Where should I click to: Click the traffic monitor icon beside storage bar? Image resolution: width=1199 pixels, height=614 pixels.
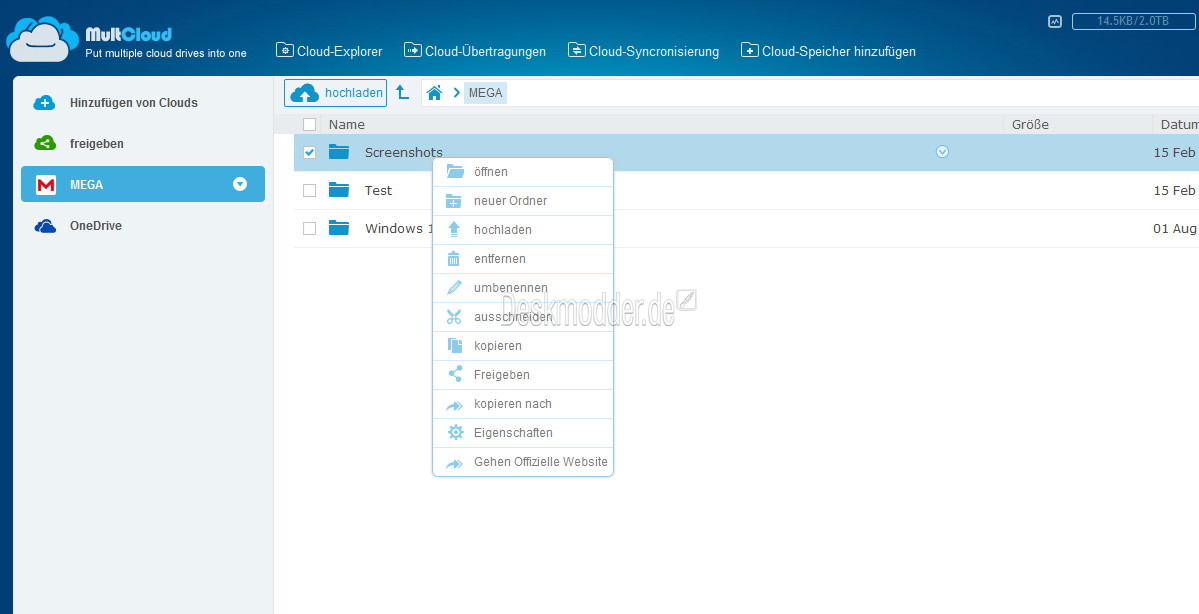(x=1055, y=21)
